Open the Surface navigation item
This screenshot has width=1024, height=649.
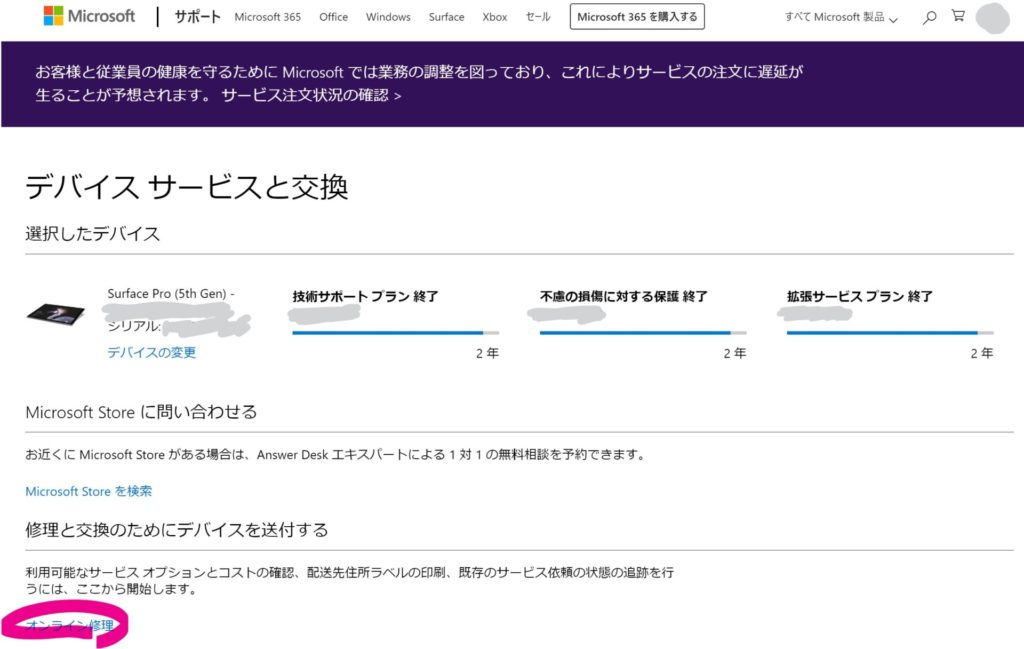pos(446,17)
